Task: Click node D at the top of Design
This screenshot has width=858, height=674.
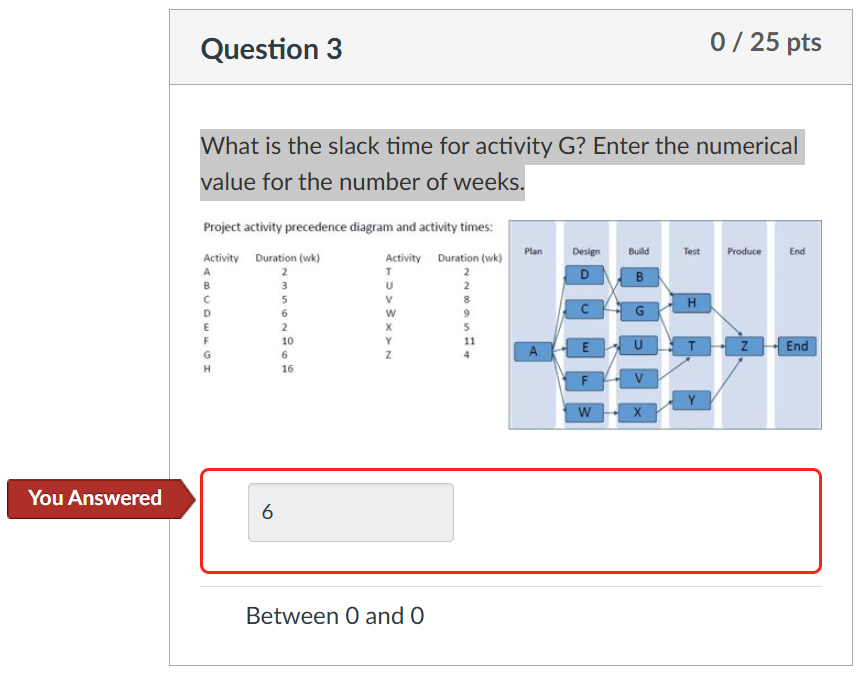Action: tap(585, 274)
